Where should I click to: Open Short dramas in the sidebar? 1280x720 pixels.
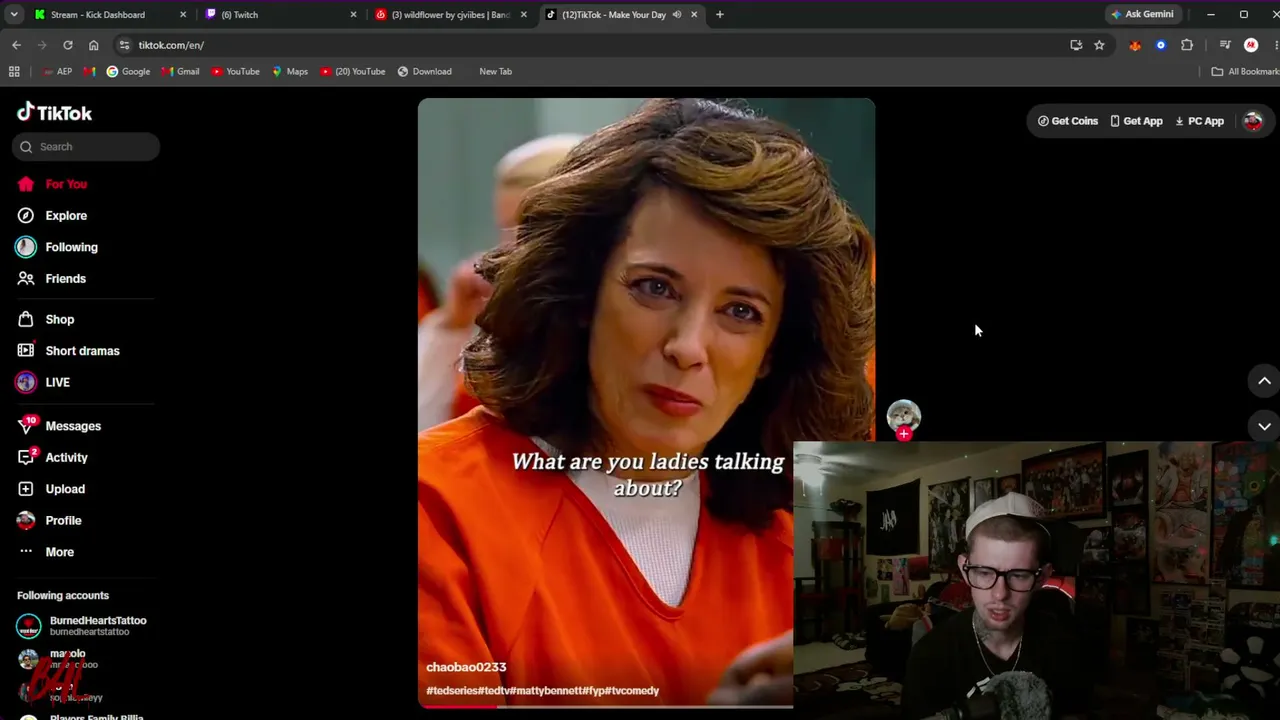click(x=82, y=351)
